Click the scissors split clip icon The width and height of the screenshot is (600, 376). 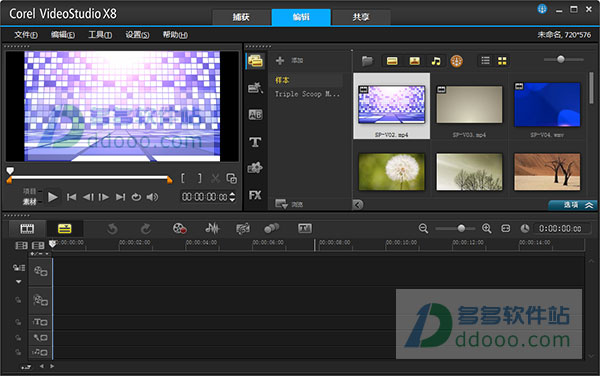point(215,178)
